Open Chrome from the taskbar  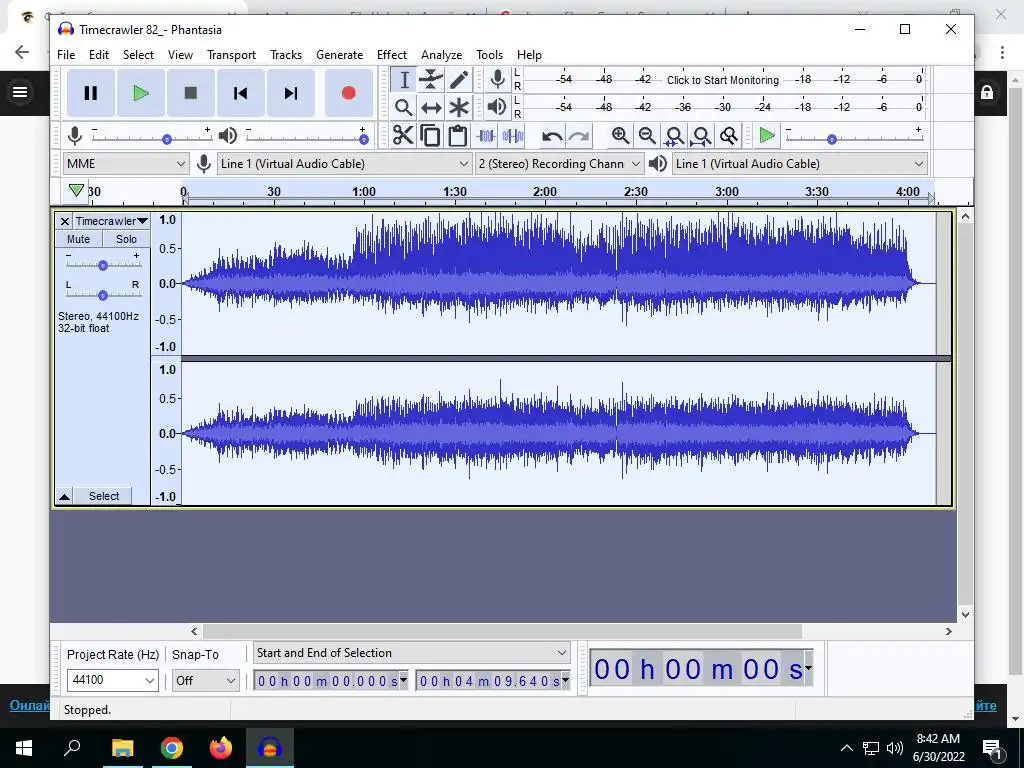coord(172,748)
